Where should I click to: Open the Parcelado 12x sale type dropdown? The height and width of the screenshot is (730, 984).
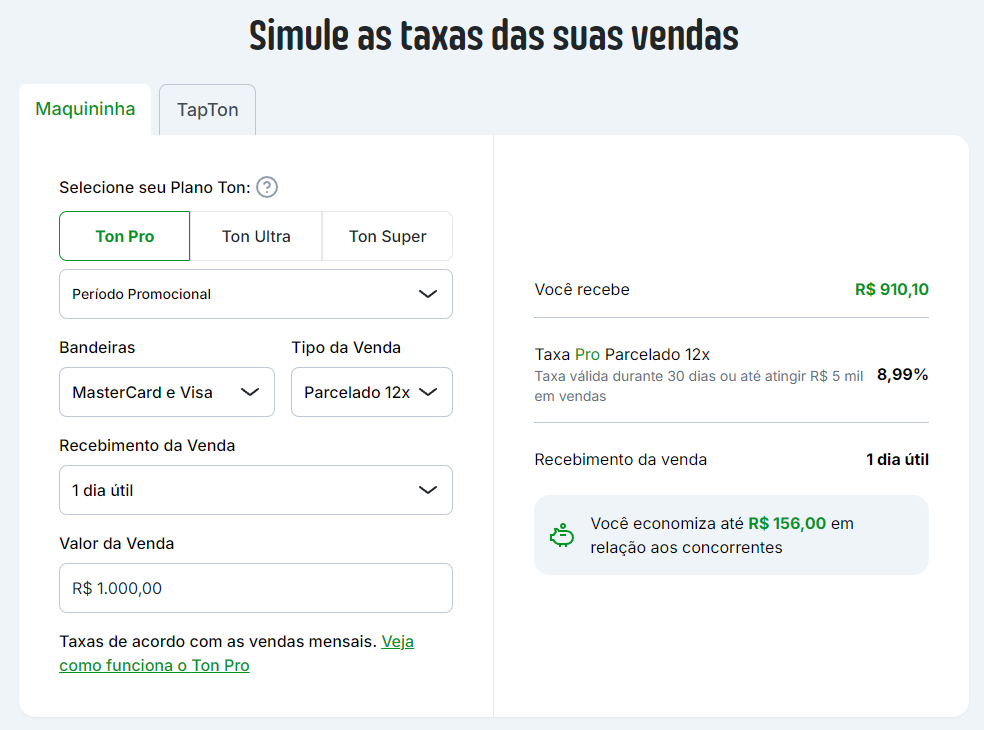372,392
